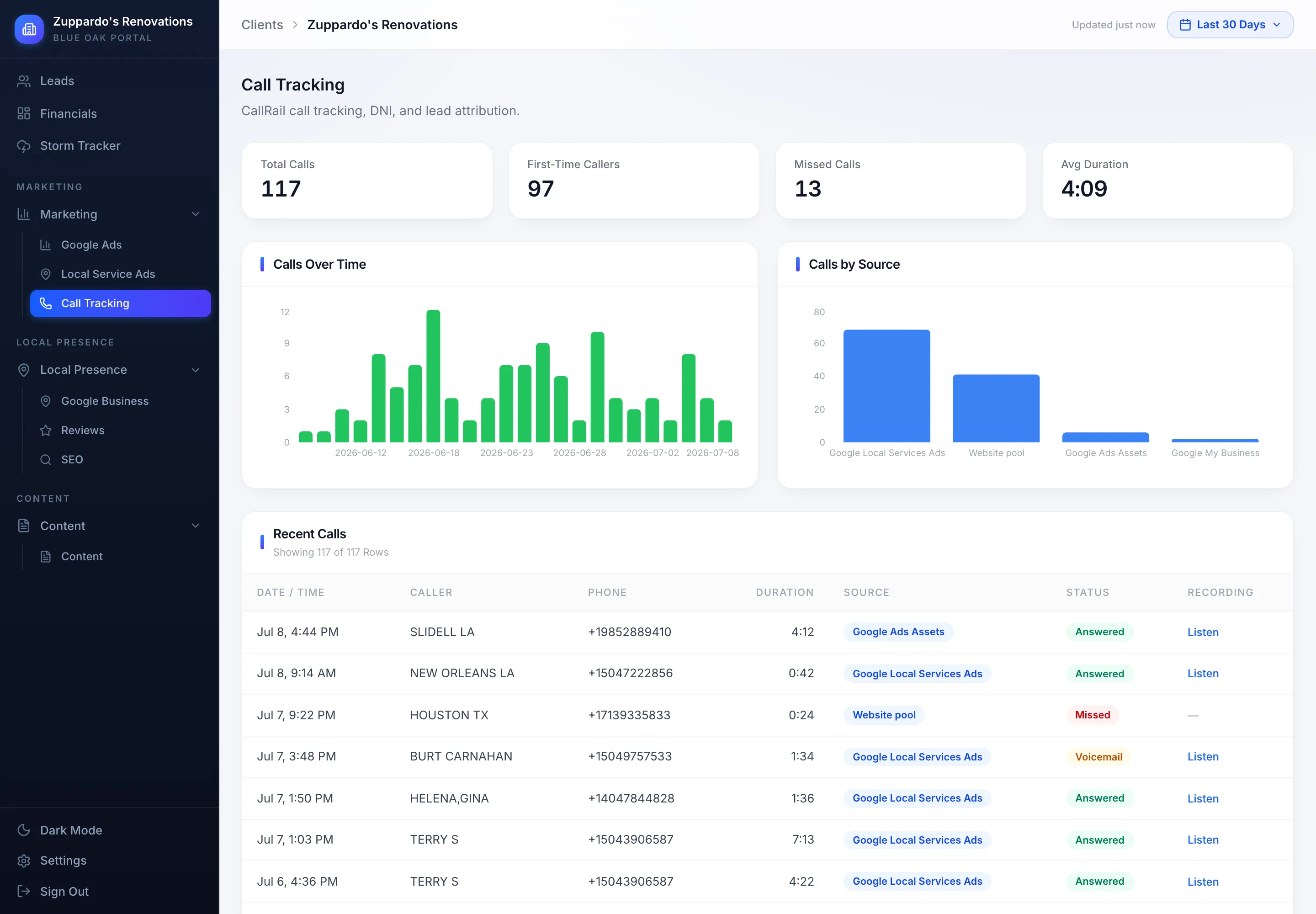
Task: Click the Google Ads Assets source badge
Action: [x=898, y=632]
